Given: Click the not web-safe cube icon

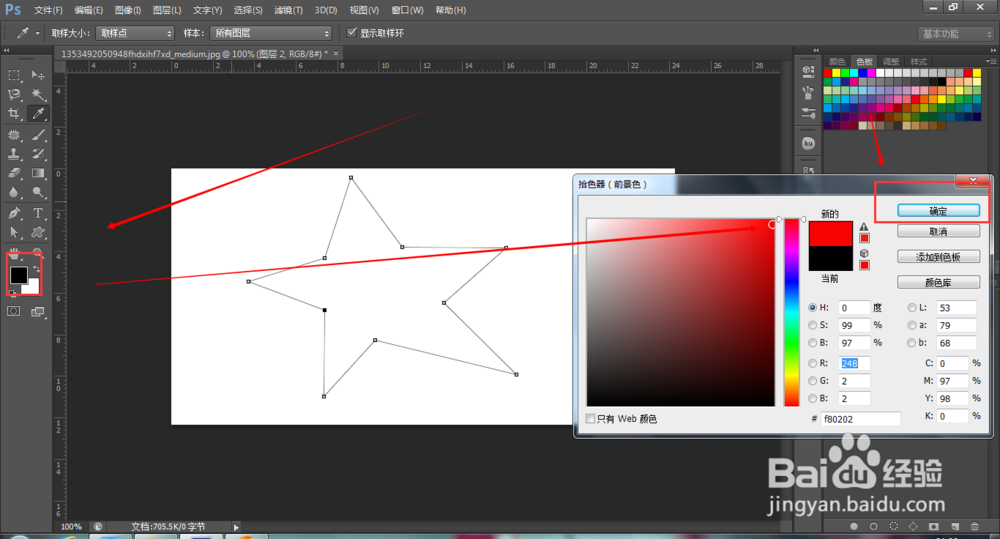Looking at the screenshot, I should pyautogui.click(x=864, y=253).
